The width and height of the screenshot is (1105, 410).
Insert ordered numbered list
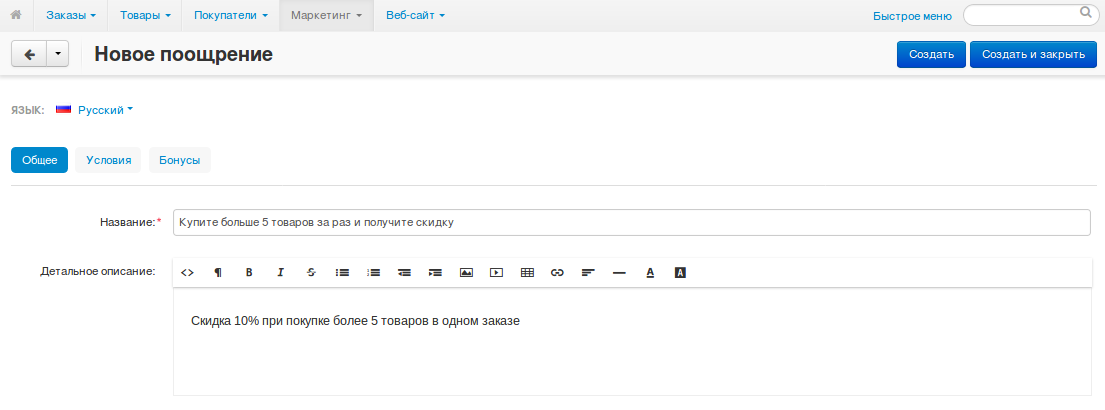pyautogui.click(x=374, y=273)
